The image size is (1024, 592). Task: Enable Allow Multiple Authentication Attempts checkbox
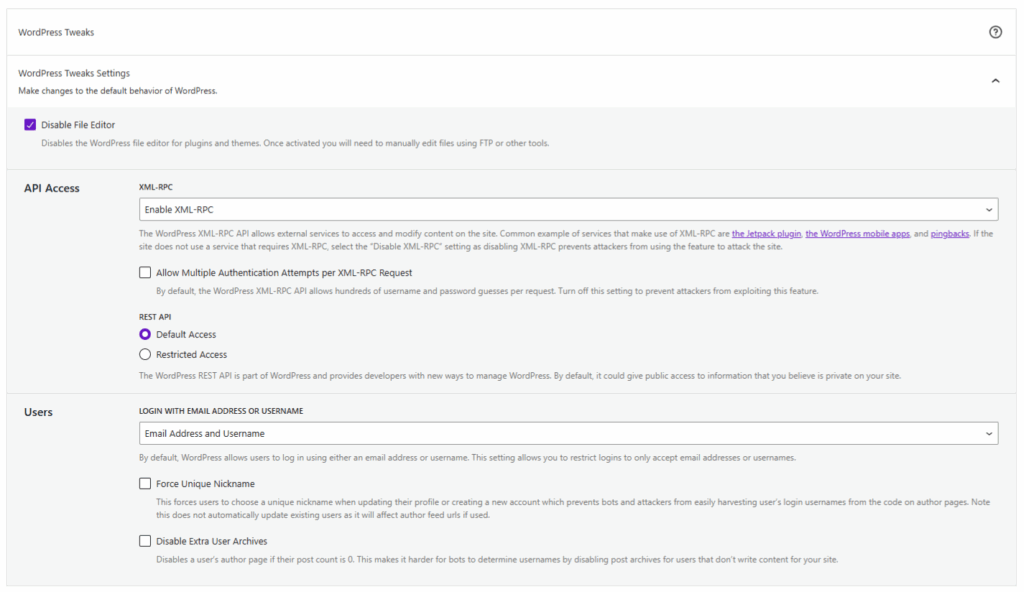pyautogui.click(x=146, y=272)
